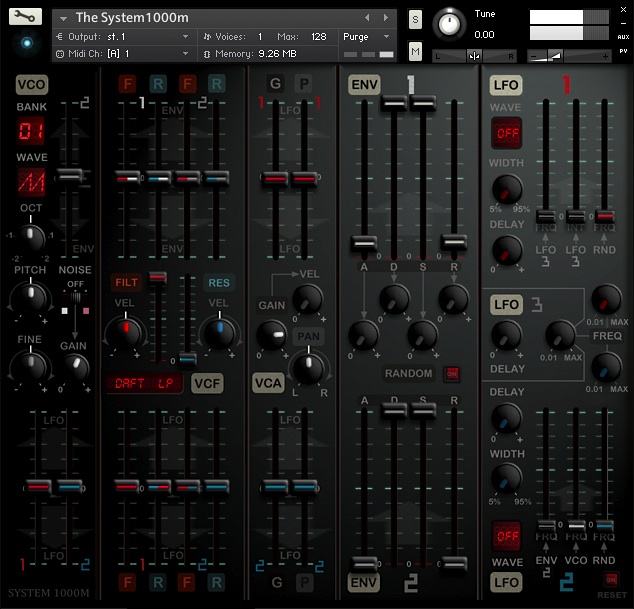Click the LFO 2 DELAY knob

click(506, 419)
